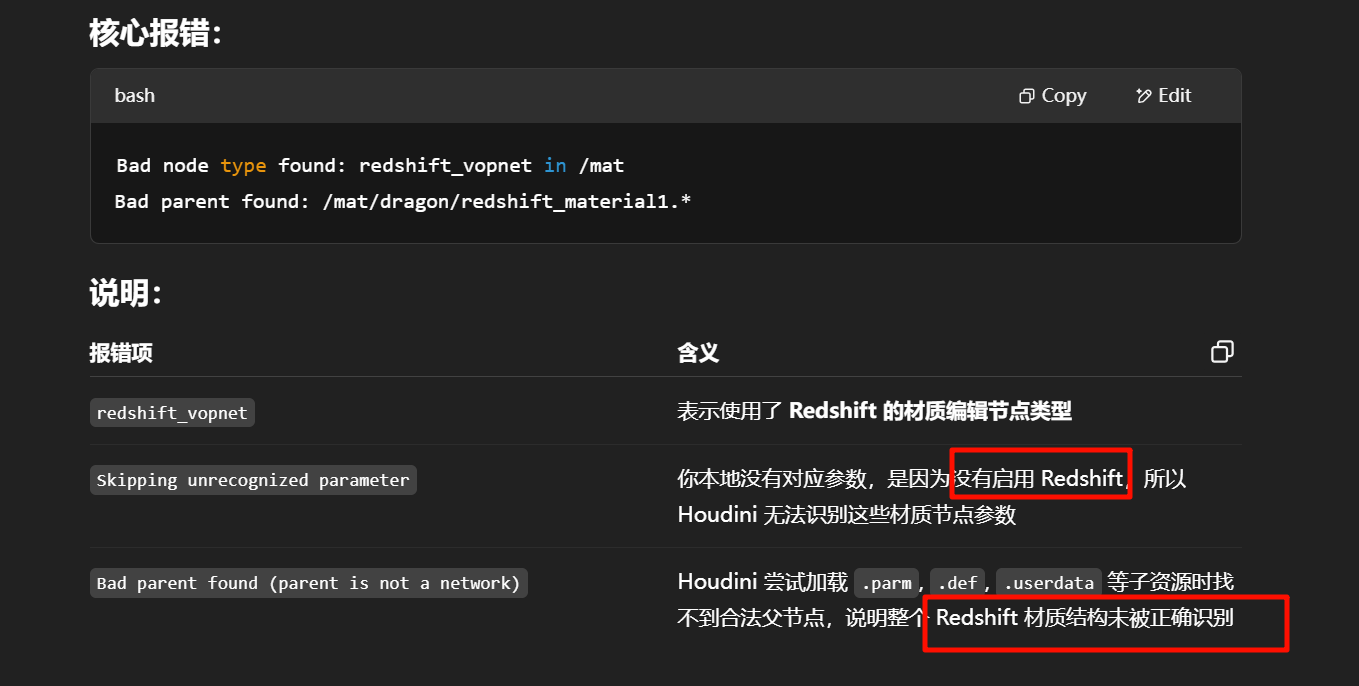Image resolution: width=1359 pixels, height=686 pixels.
Task: Click the text 'Redshift 材质结构未被正确识别'
Action: coord(1084,618)
